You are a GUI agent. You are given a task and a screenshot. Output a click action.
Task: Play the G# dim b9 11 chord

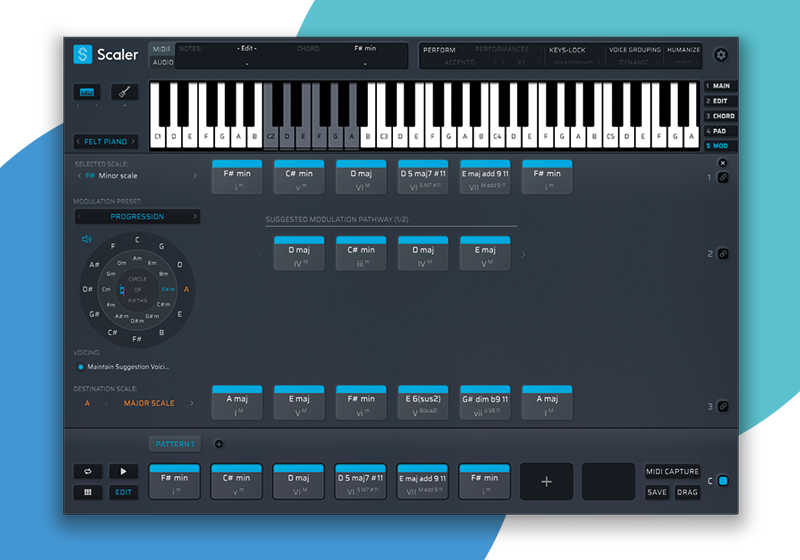click(x=485, y=402)
